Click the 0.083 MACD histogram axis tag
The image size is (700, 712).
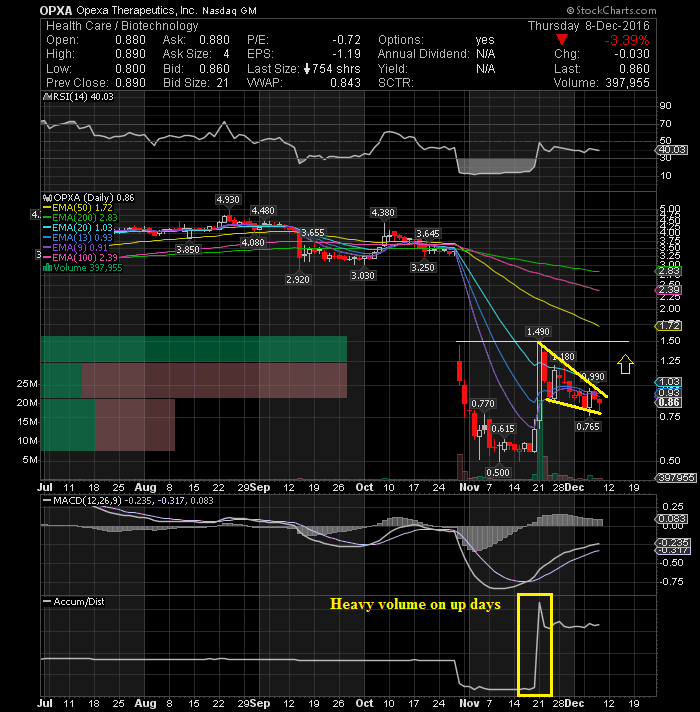click(672, 519)
